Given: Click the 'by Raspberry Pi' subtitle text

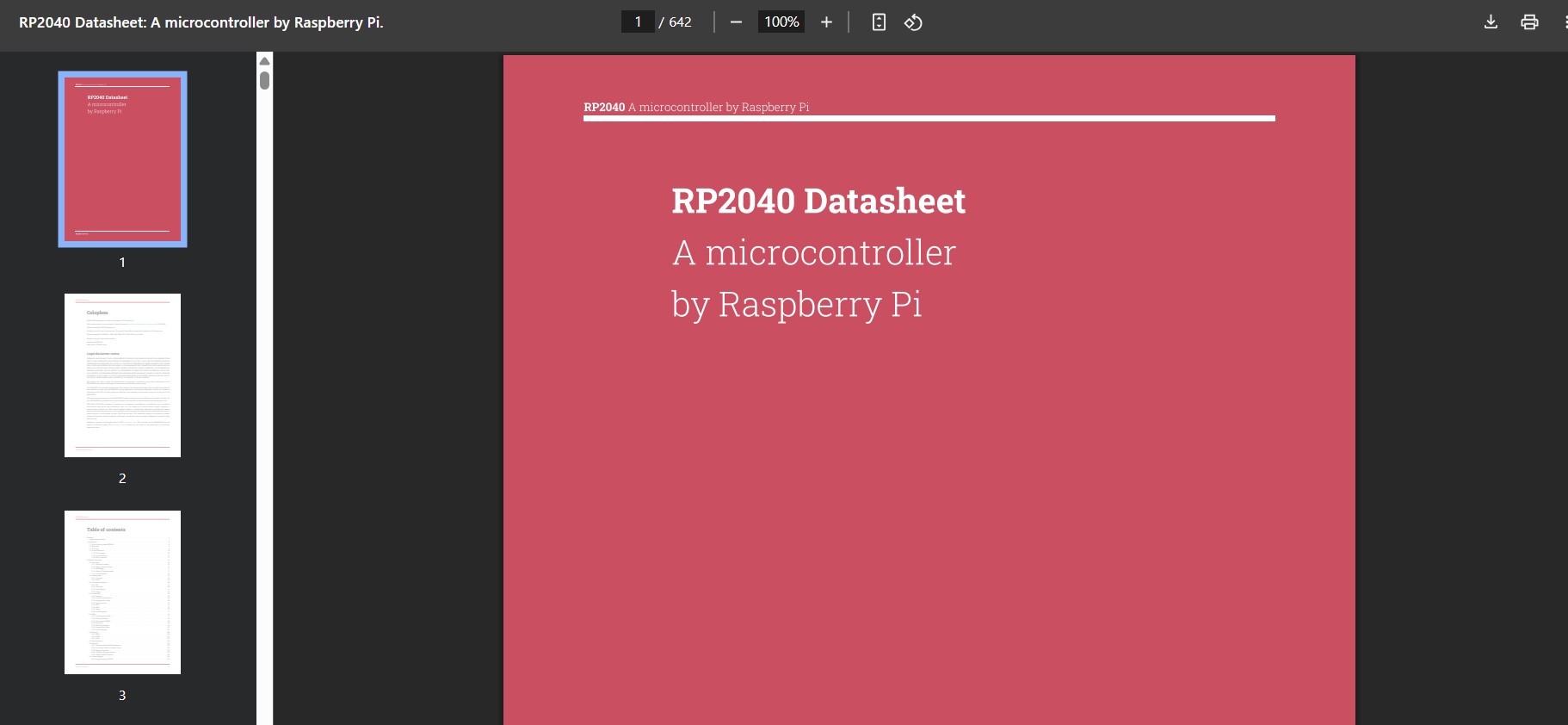Looking at the screenshot, I should [797, 305].
